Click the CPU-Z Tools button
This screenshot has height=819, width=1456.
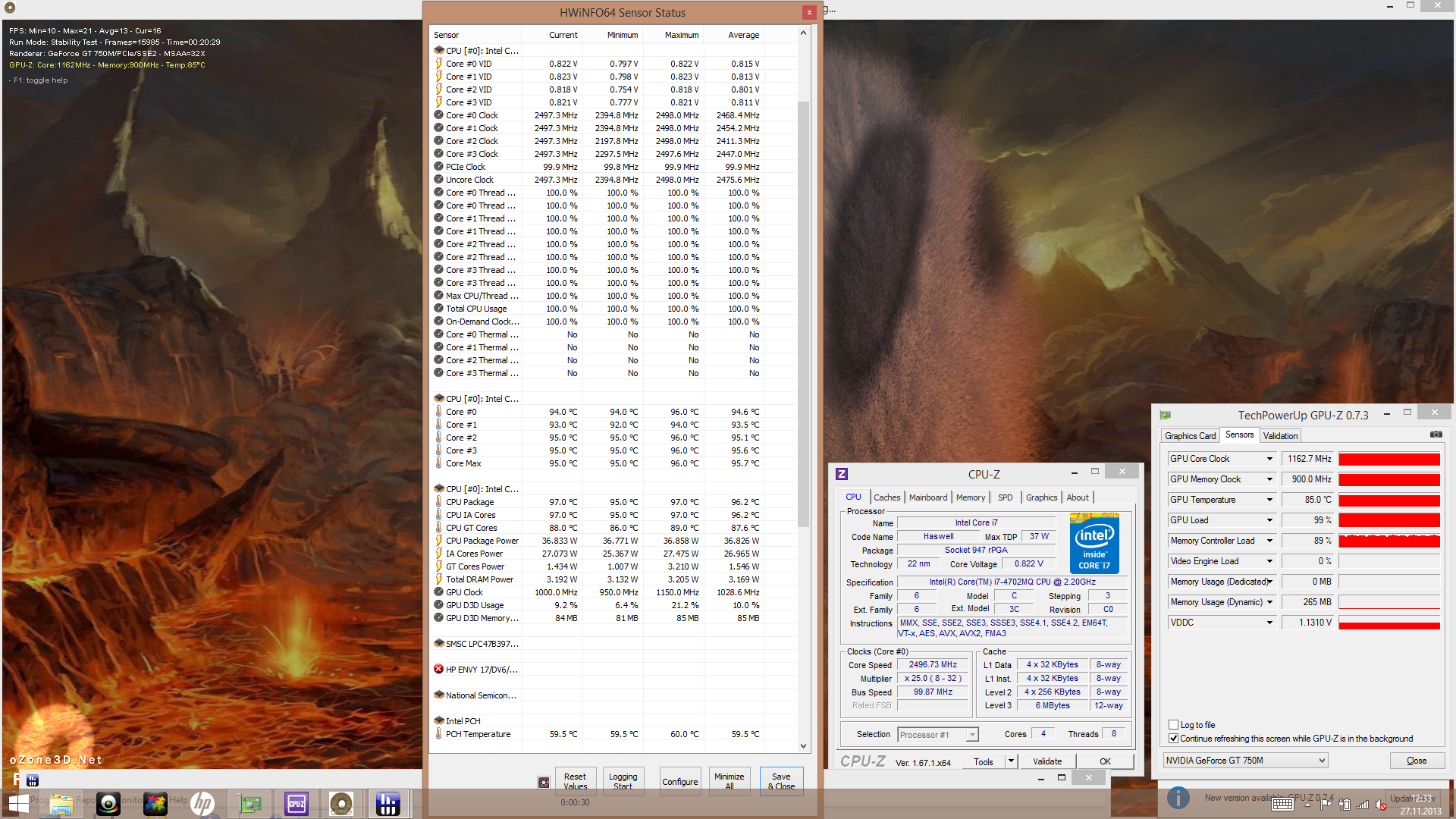984,761
